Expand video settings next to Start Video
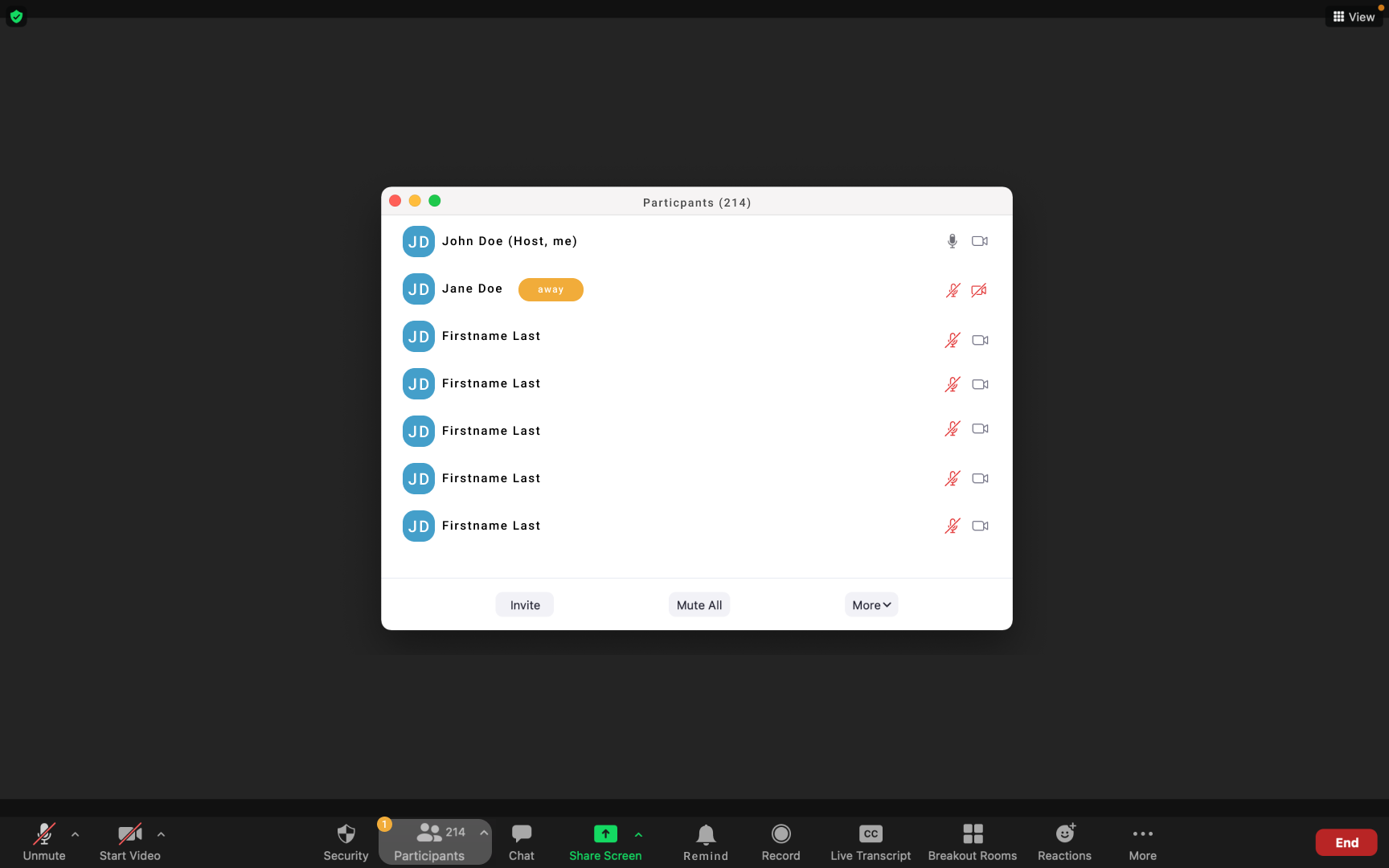The height and width of the screenshot is (868, 1389). 161,833
